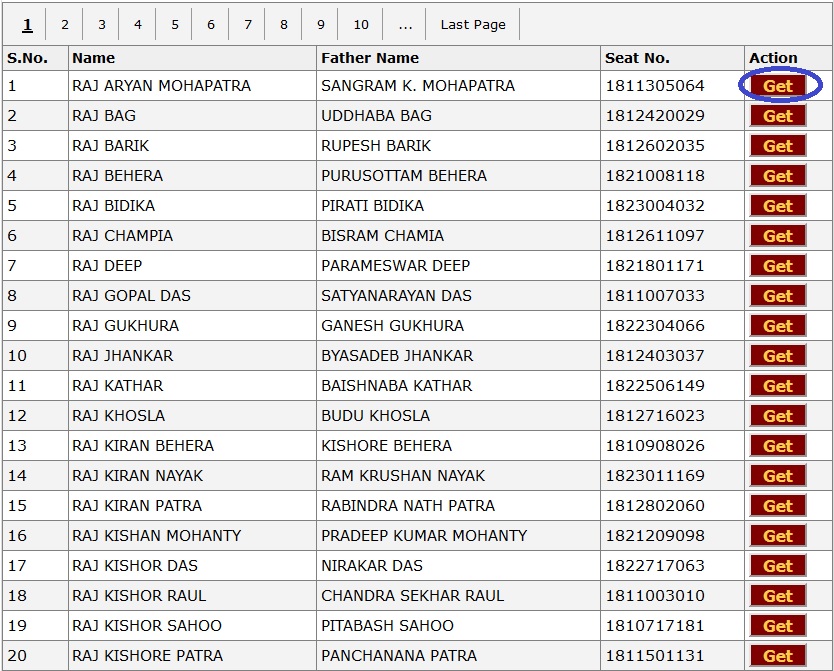Viewport: 834px width, 671px height.
Task: Select father name CHANDRA SEKHAR RAUL
Action: point(412,595)
